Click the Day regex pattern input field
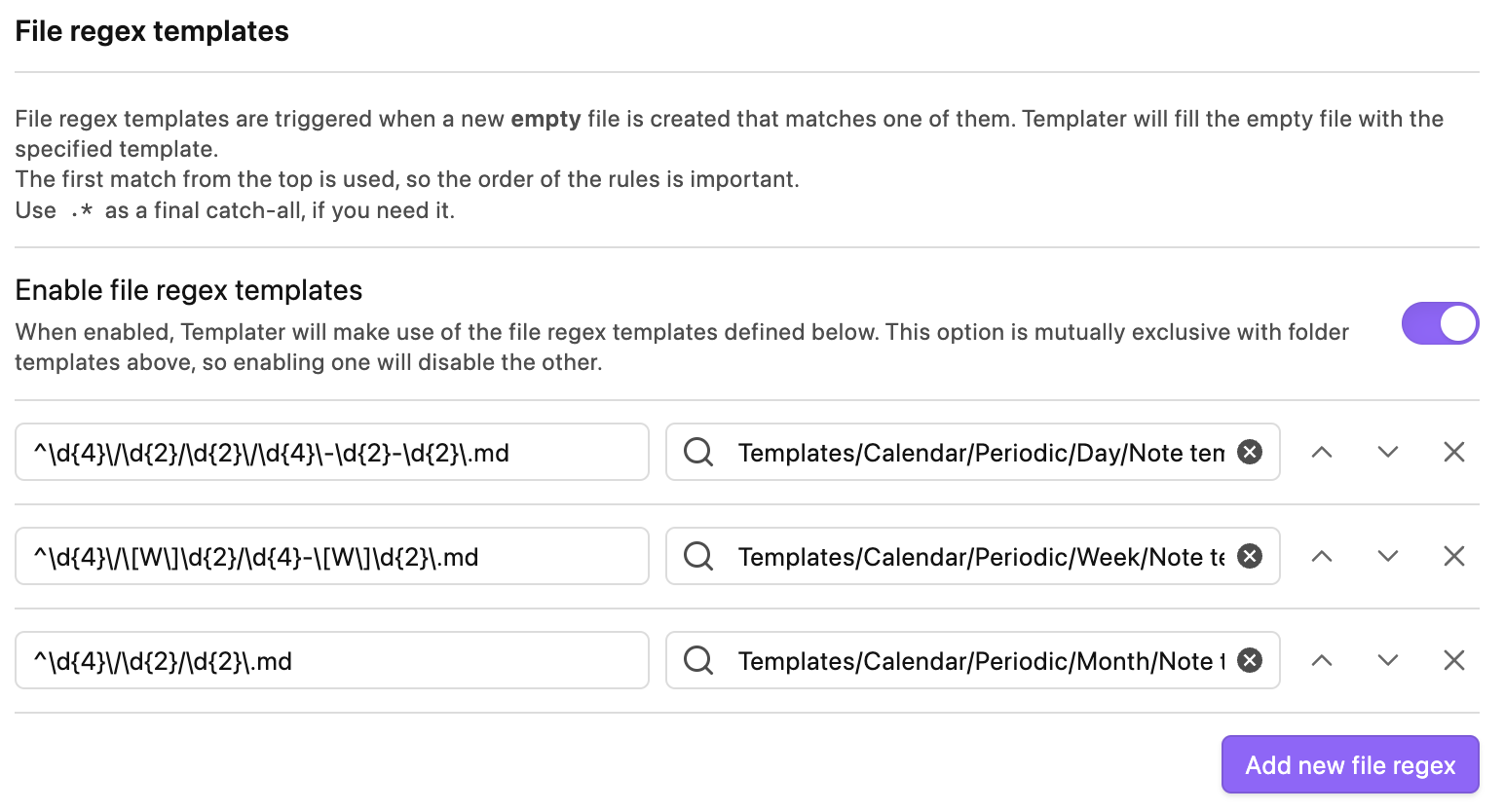This screenshot has height=812, width=1504. (x=331, y=452)
